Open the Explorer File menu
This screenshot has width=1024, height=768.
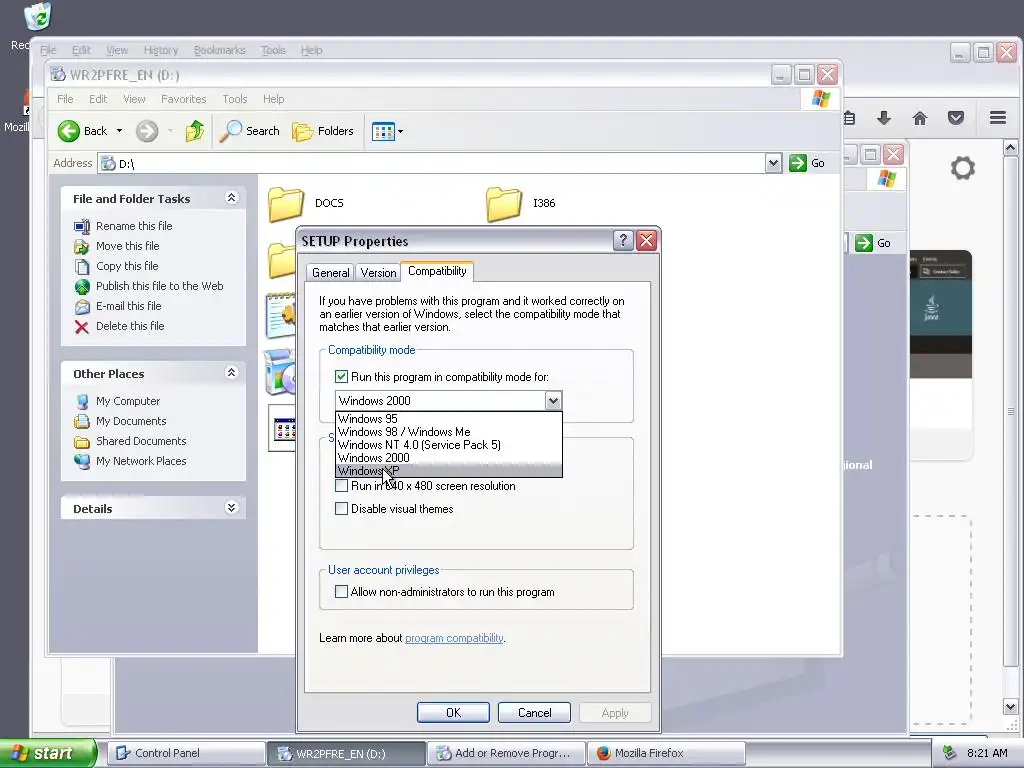(x=65, y=99)
